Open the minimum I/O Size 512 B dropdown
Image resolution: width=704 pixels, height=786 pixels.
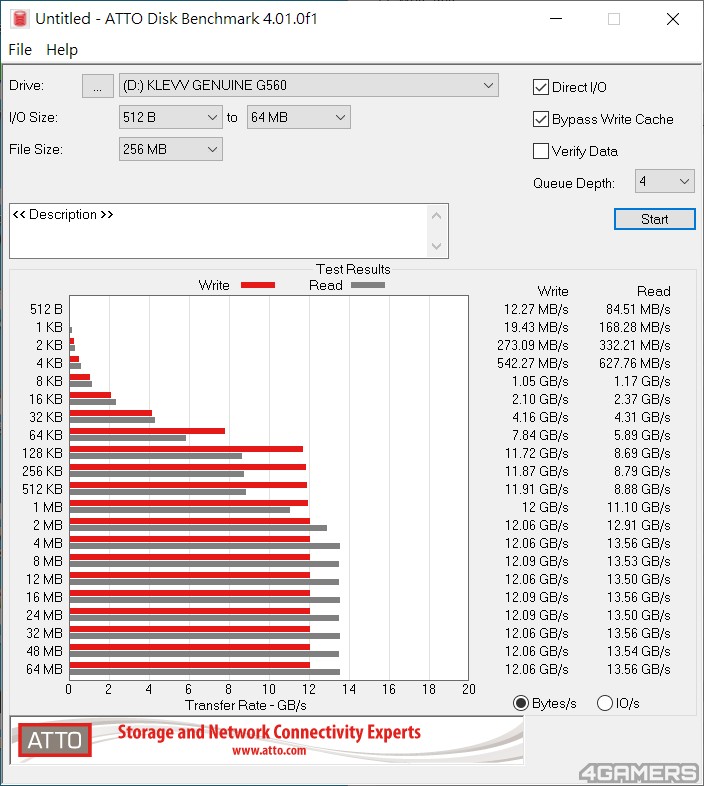coord(170,117)
